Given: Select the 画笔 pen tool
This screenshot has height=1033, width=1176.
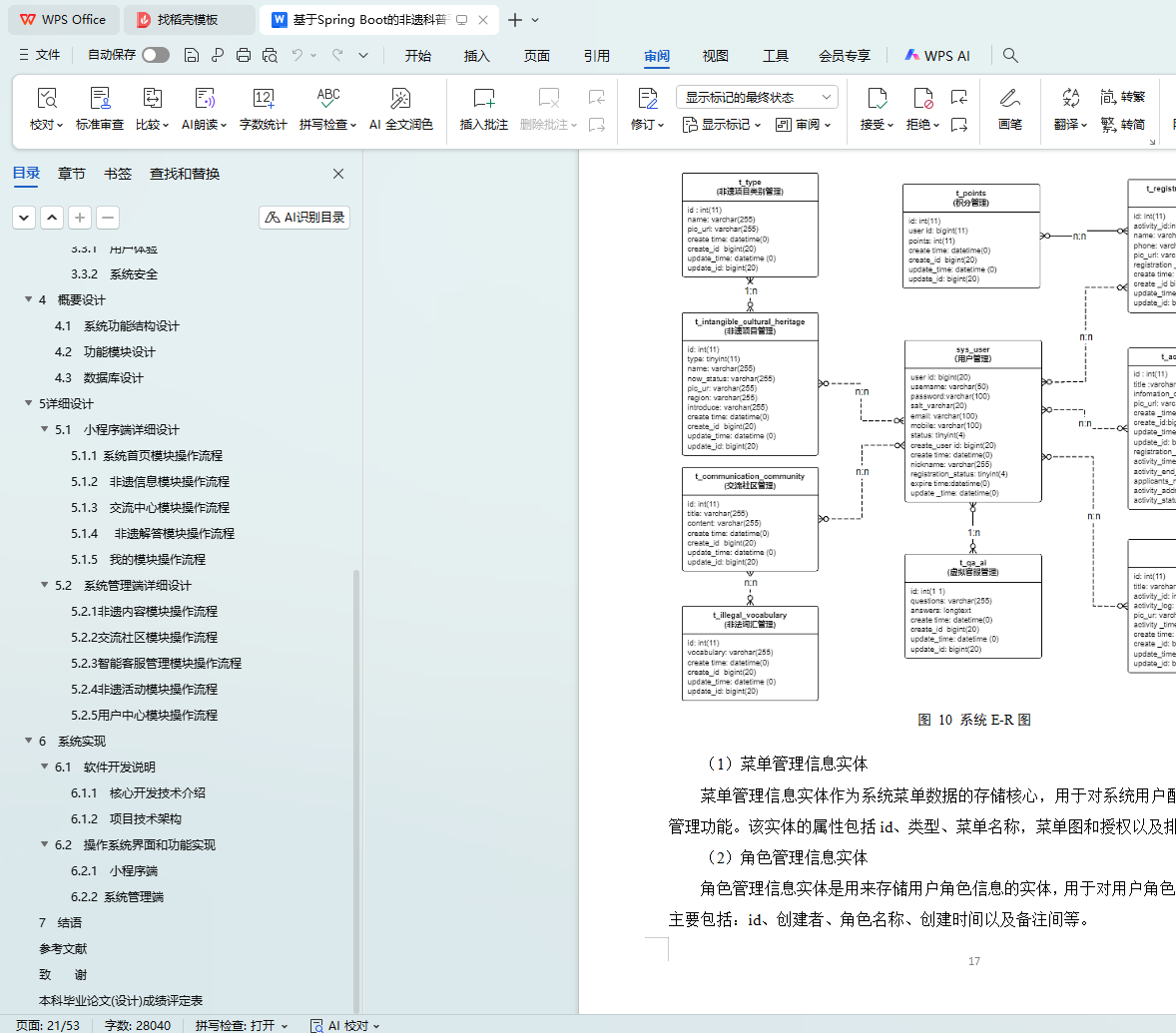Looking at the screenshot, I should 1009,99.
